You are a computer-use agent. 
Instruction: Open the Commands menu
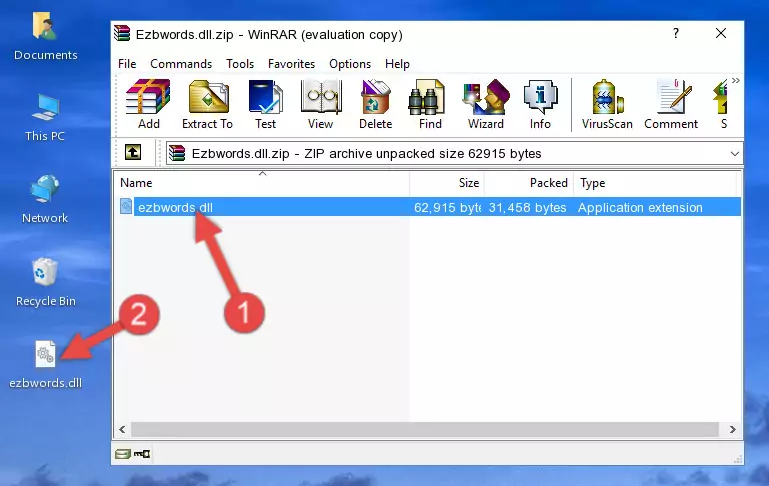click(x=181, y=64)
